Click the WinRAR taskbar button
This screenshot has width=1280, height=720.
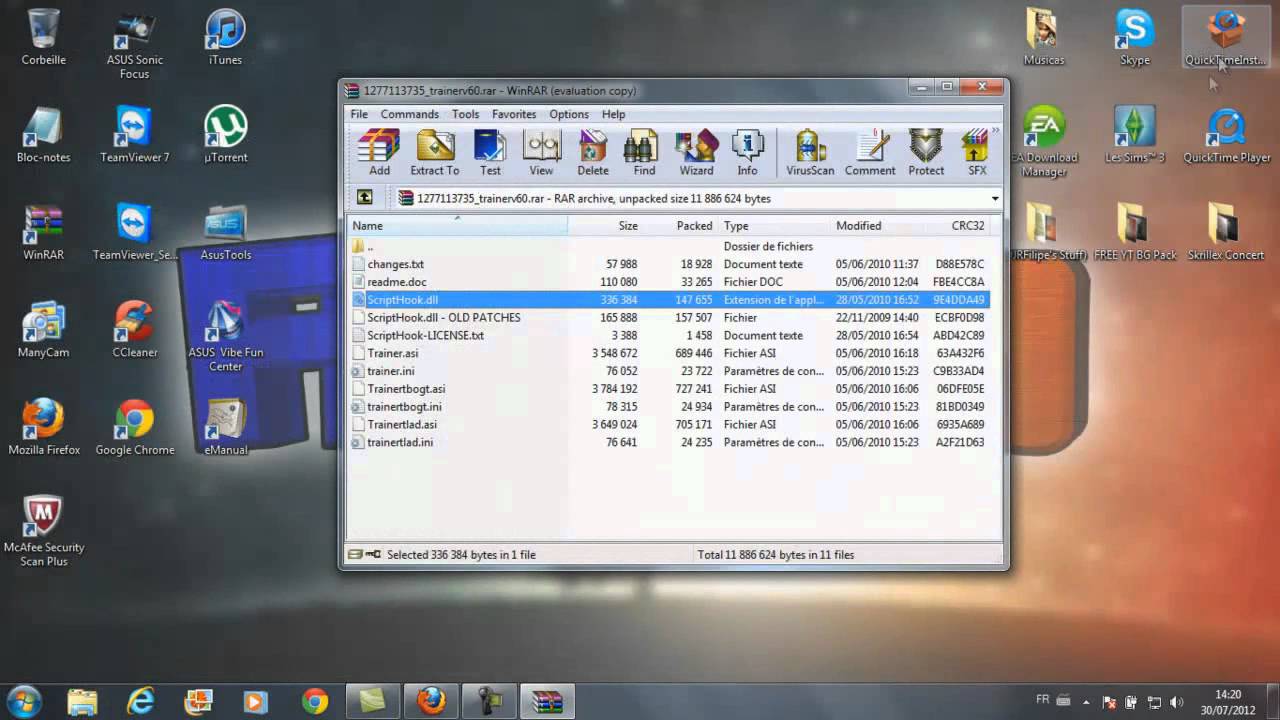pos(547,701)
